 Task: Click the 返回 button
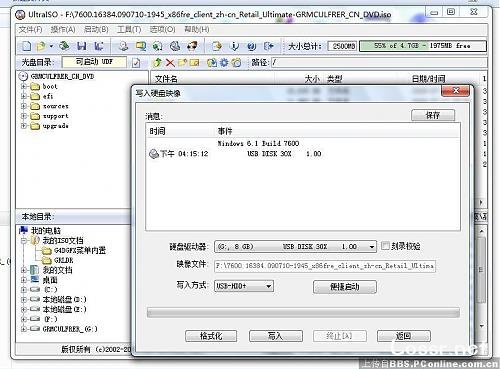click(404, 336)
